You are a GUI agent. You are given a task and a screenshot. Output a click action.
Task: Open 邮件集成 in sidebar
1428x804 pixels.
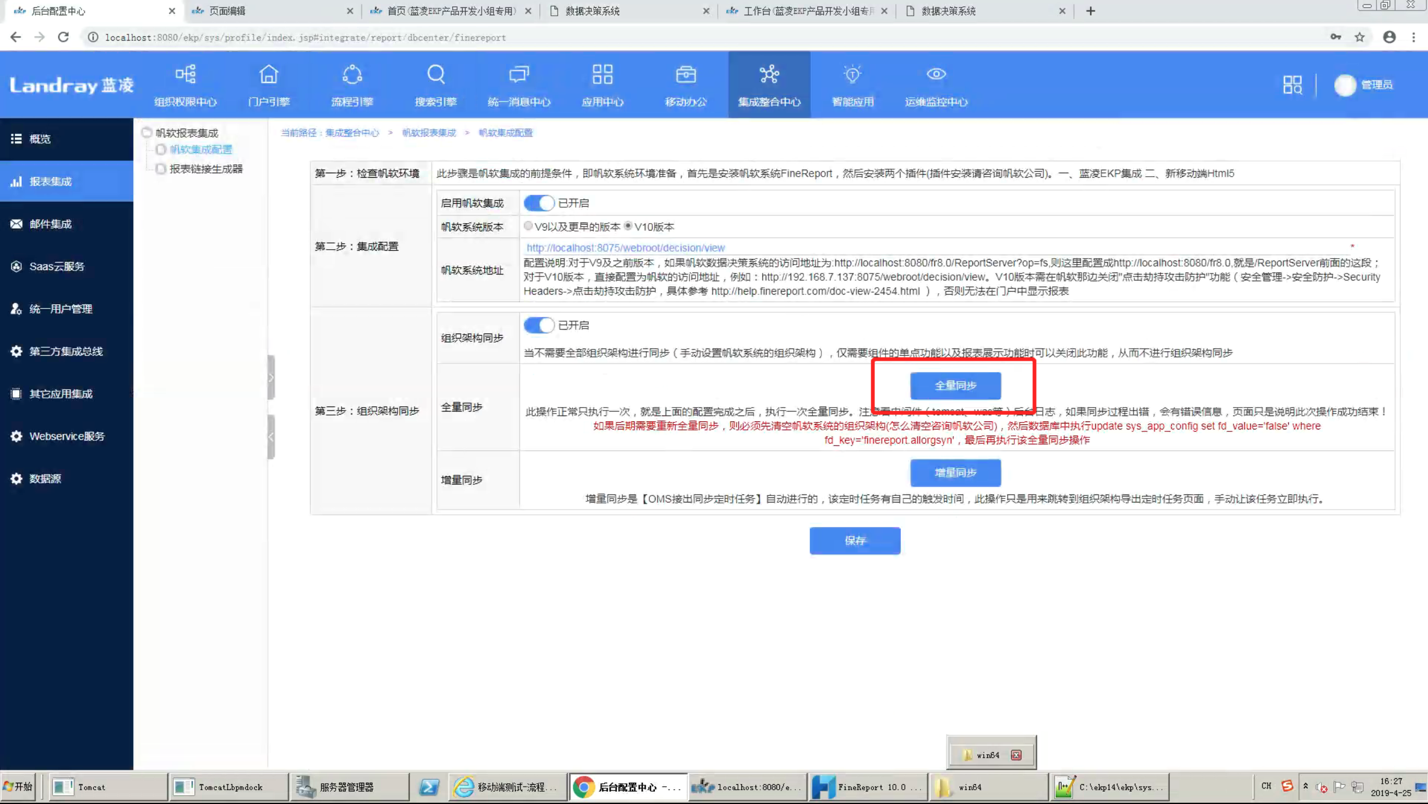tap(66, 224)
